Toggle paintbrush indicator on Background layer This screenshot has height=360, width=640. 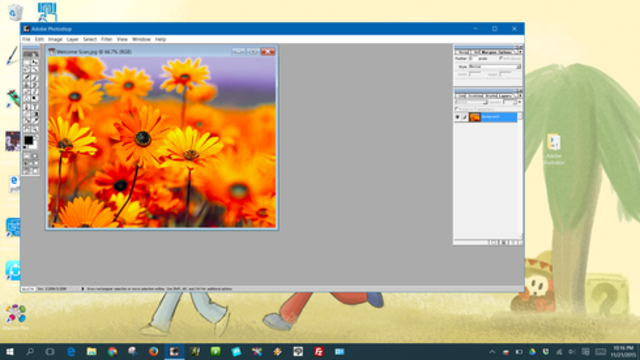464,117
